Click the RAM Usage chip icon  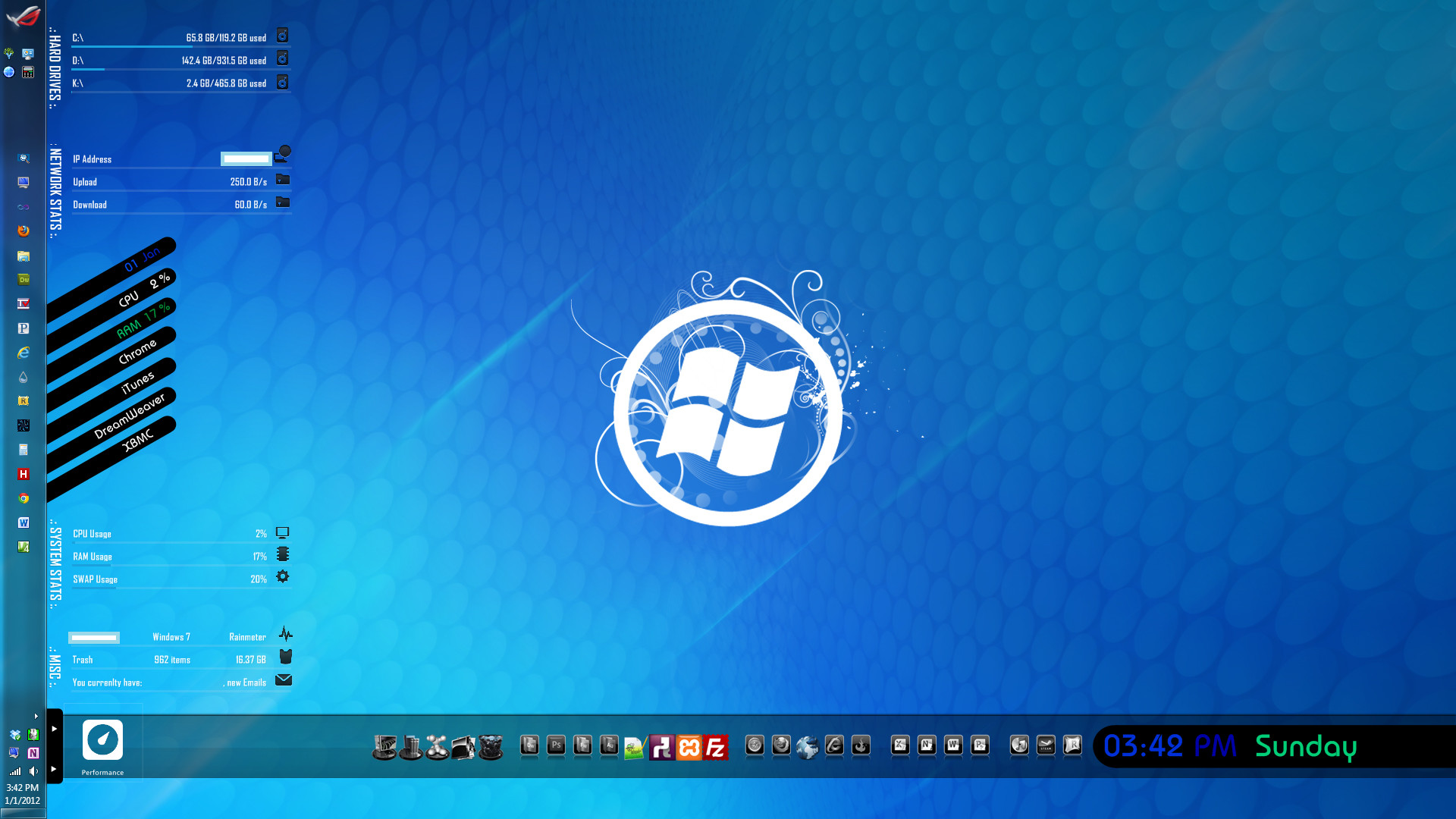point(283,554)
